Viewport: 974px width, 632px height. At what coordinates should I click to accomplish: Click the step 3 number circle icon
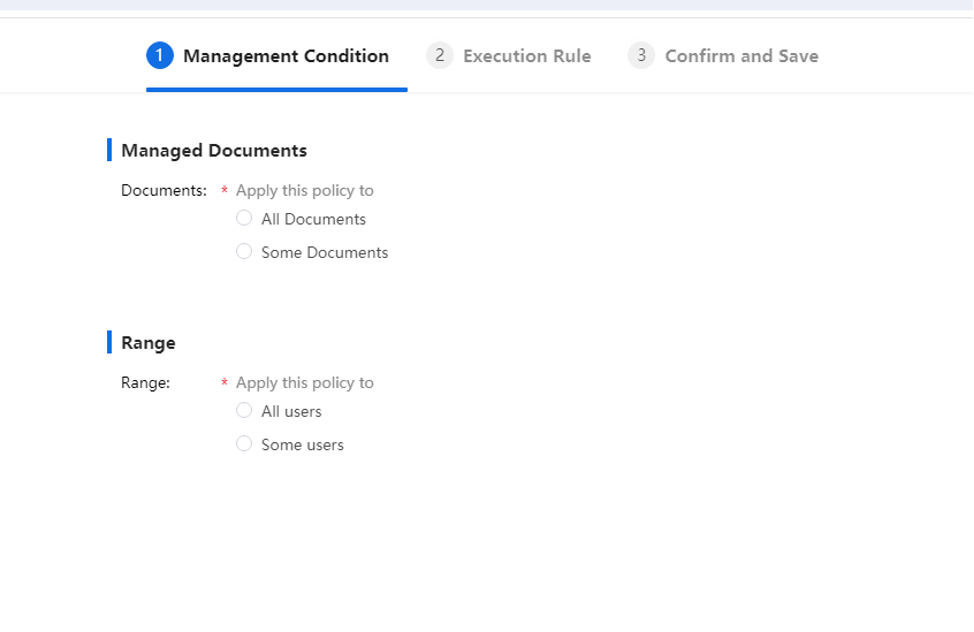[x=641, y=55]
